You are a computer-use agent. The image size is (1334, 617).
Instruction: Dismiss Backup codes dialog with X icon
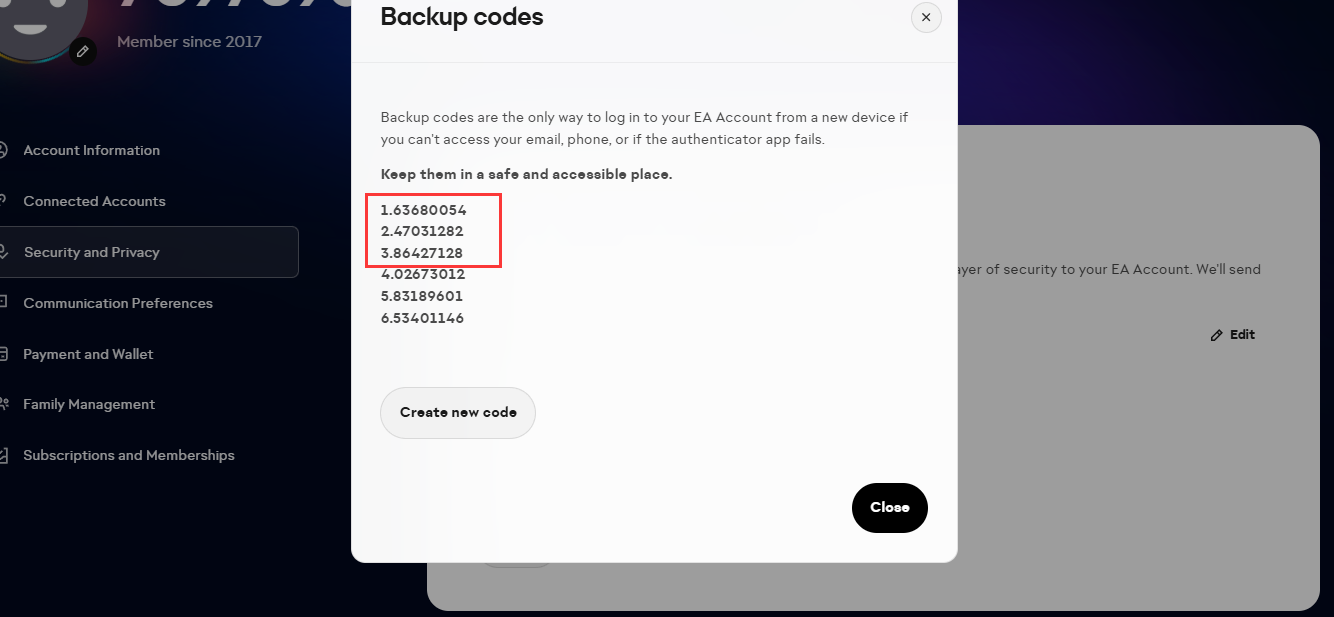point(926,17)
